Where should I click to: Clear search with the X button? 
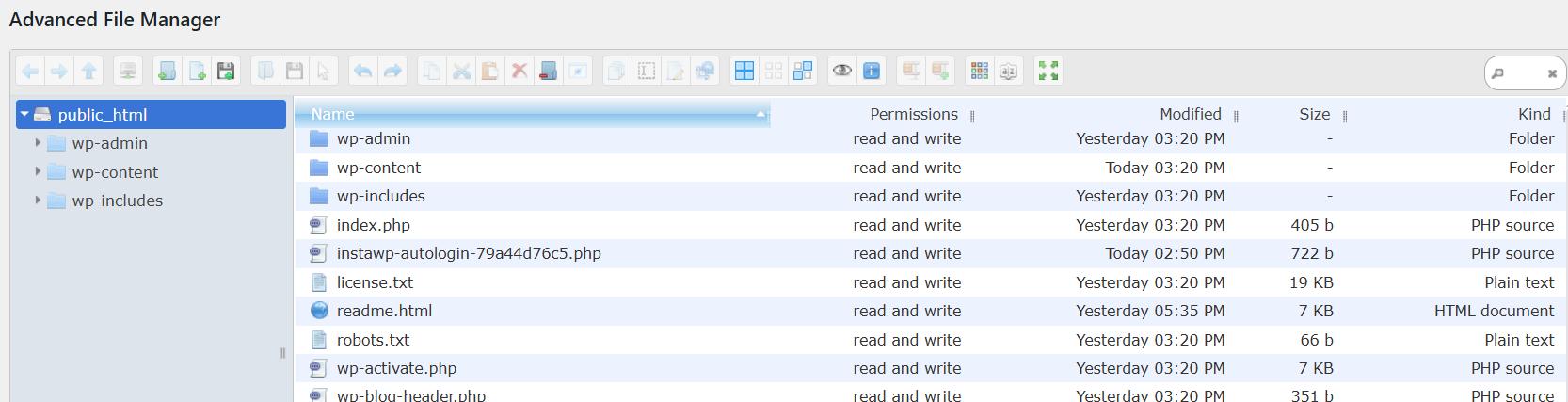tap(1552, 73)
